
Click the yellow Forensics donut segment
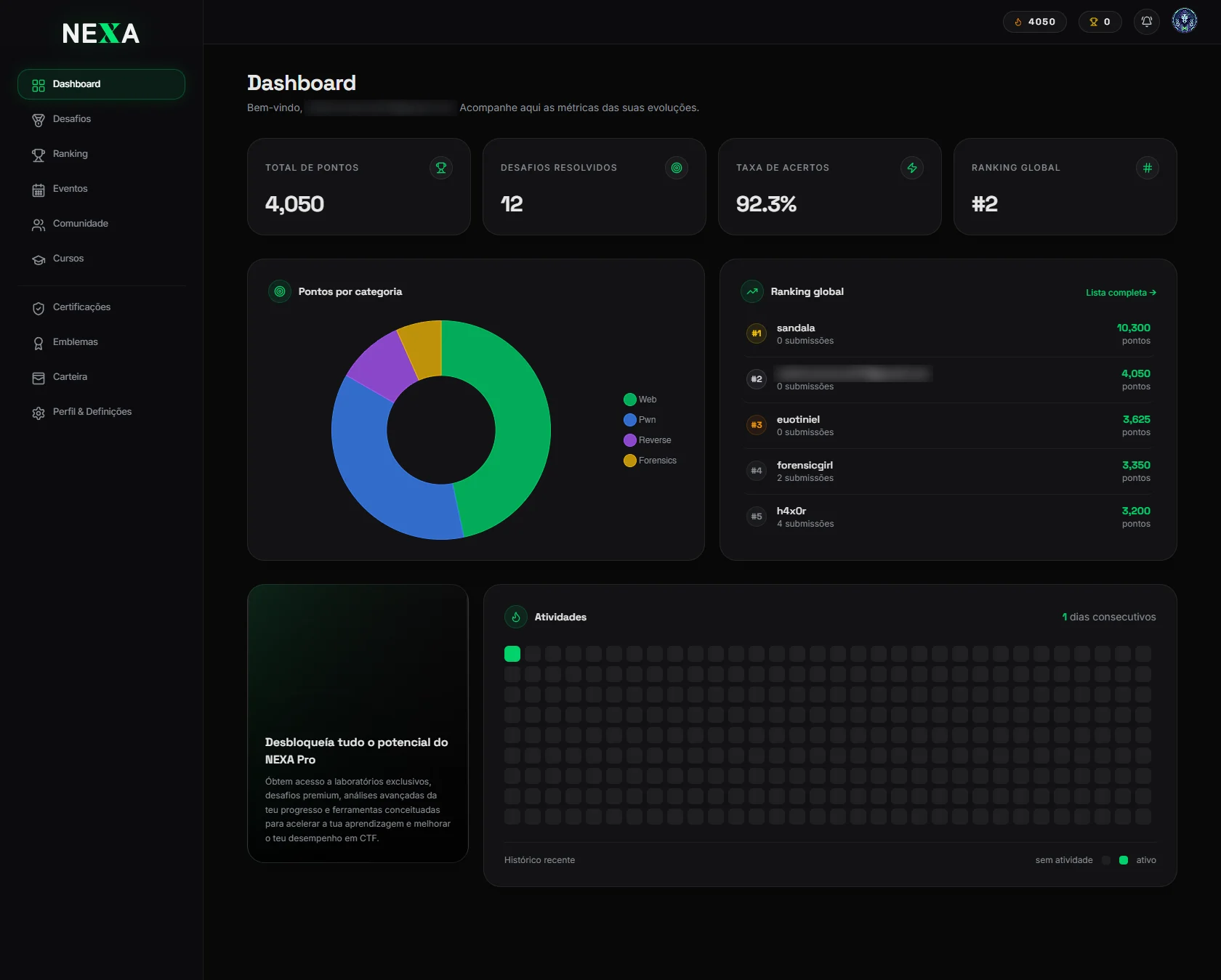coord(424,349)
